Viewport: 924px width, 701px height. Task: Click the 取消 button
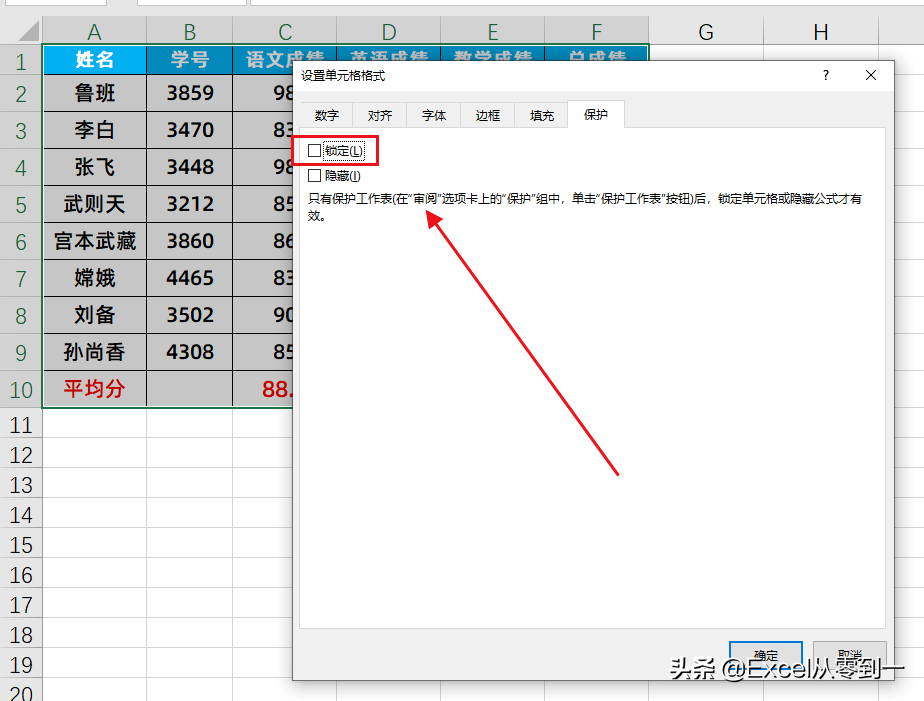coord(849,655)
